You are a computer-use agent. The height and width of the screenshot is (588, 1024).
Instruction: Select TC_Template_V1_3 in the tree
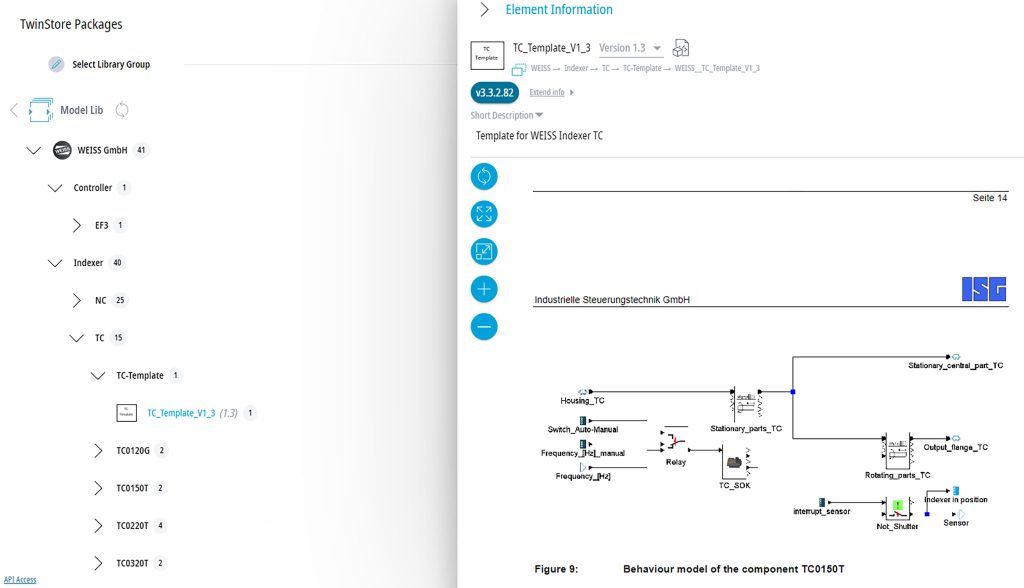(181, 413)
